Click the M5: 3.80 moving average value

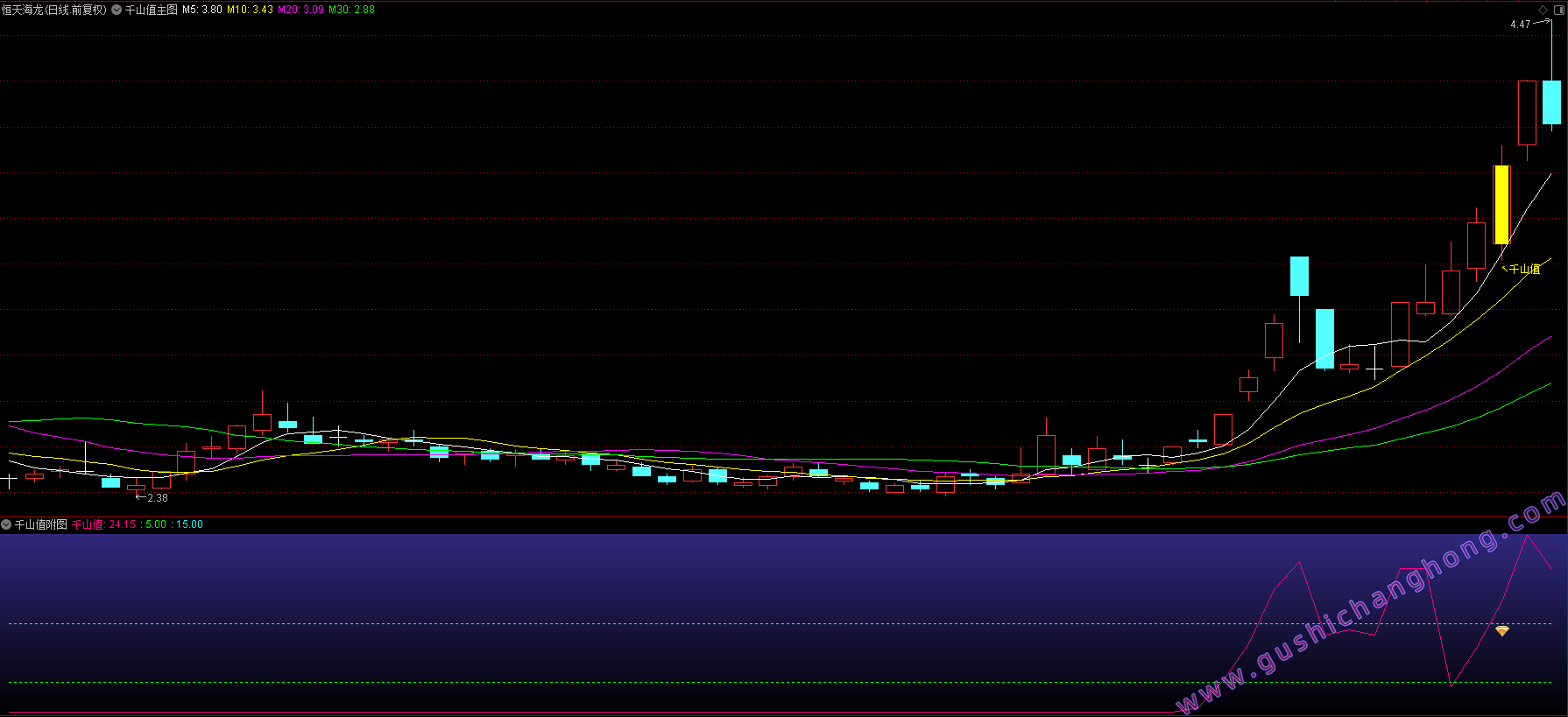[x=201, y=10]
